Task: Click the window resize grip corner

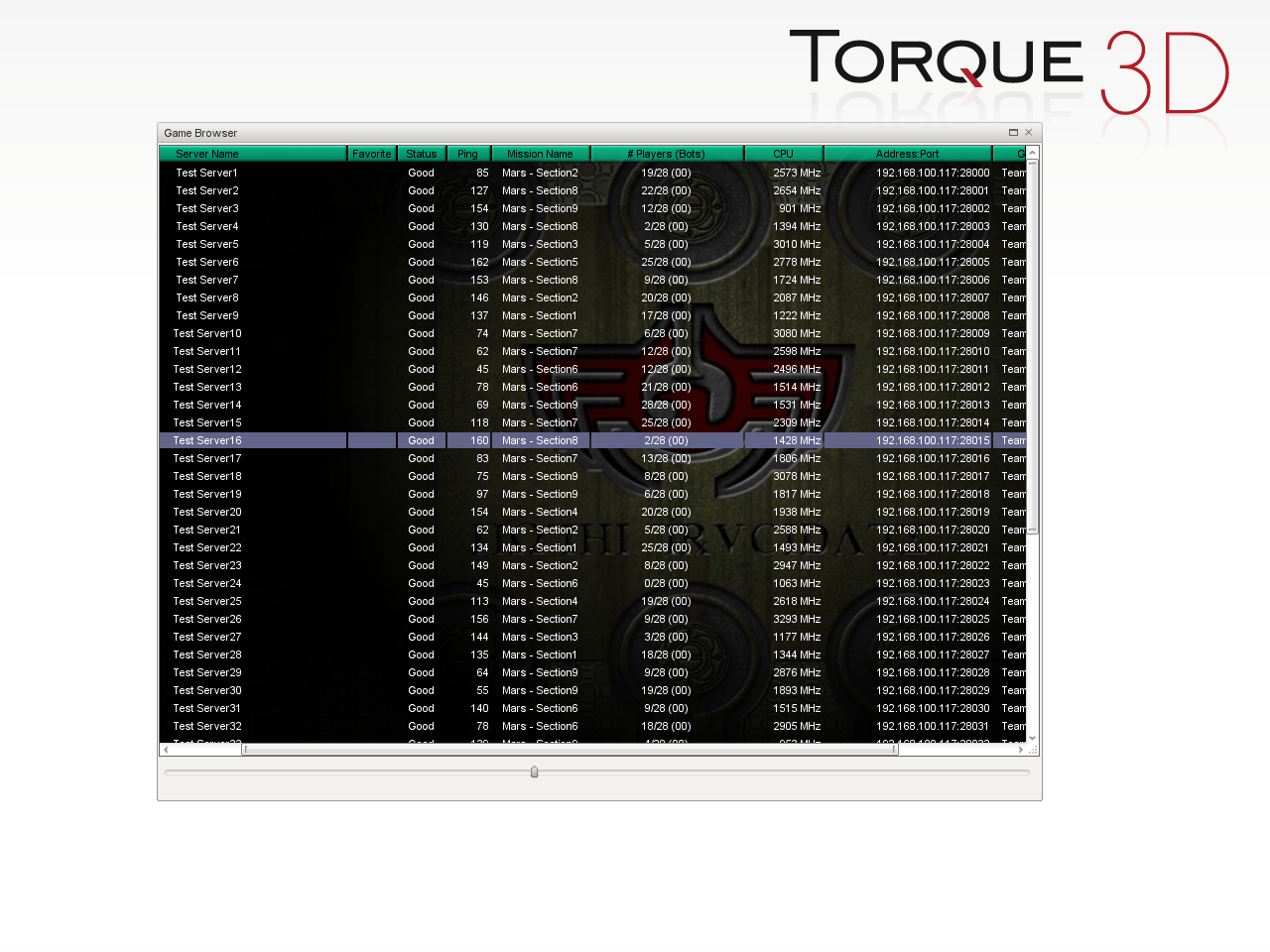Action: pyautogui.click(x=1033, y=750)
